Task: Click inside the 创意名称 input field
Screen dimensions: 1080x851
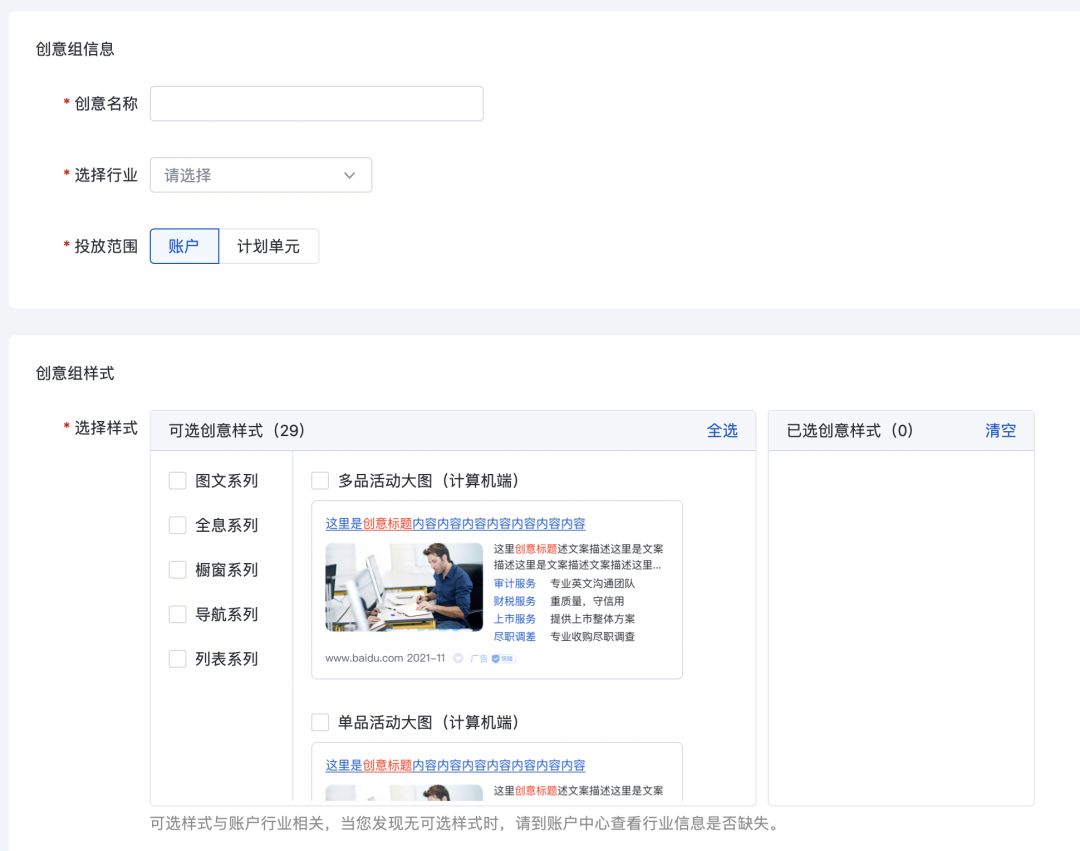Action: click(316, 103)
